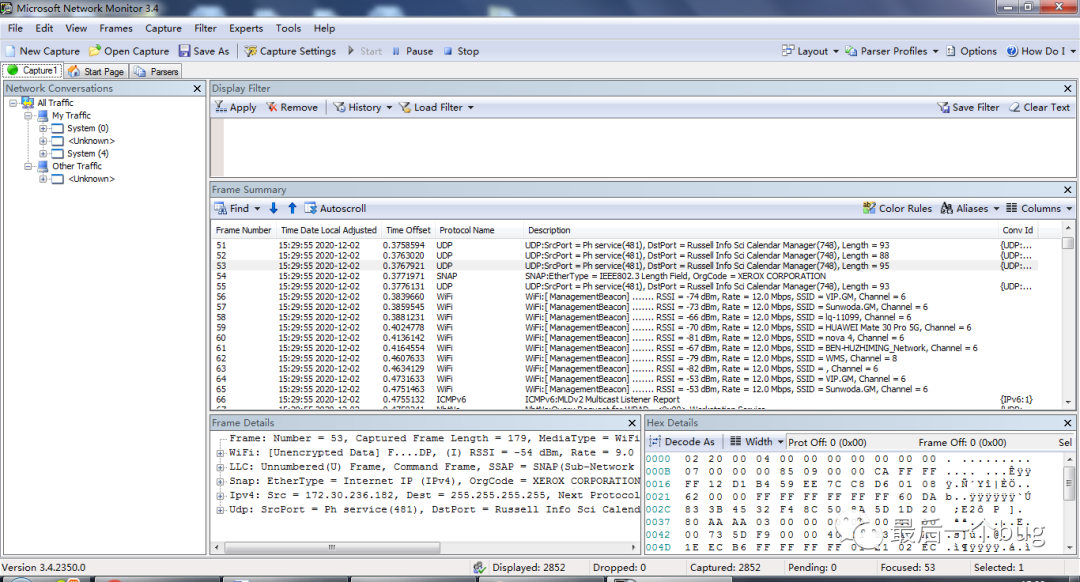Open the Aliases dropdown
The image size is (1080, 582).
pos(970,208)
